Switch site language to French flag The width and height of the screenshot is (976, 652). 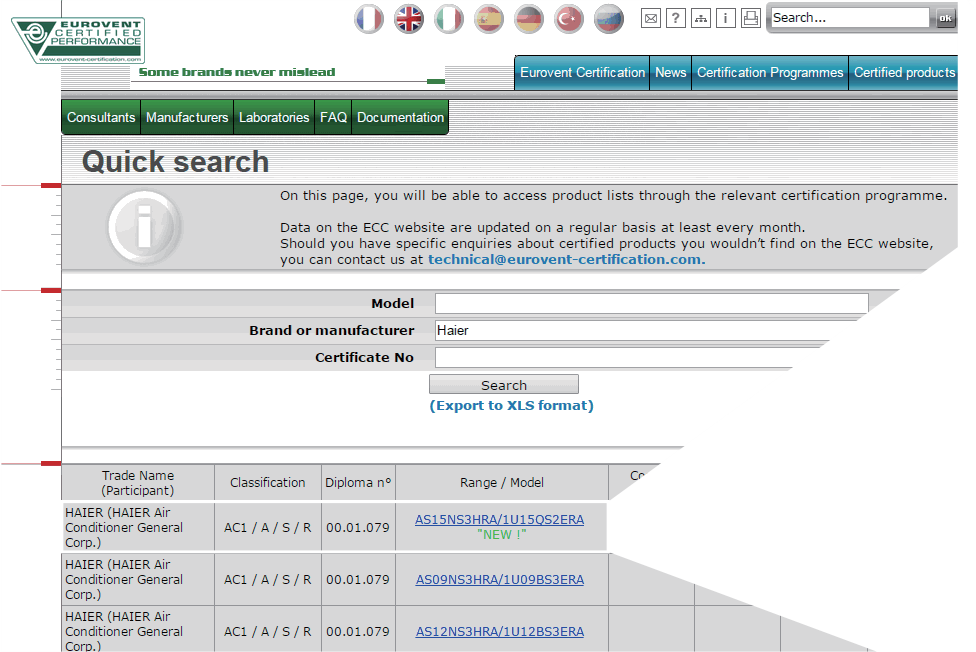[x=369, y=19]
